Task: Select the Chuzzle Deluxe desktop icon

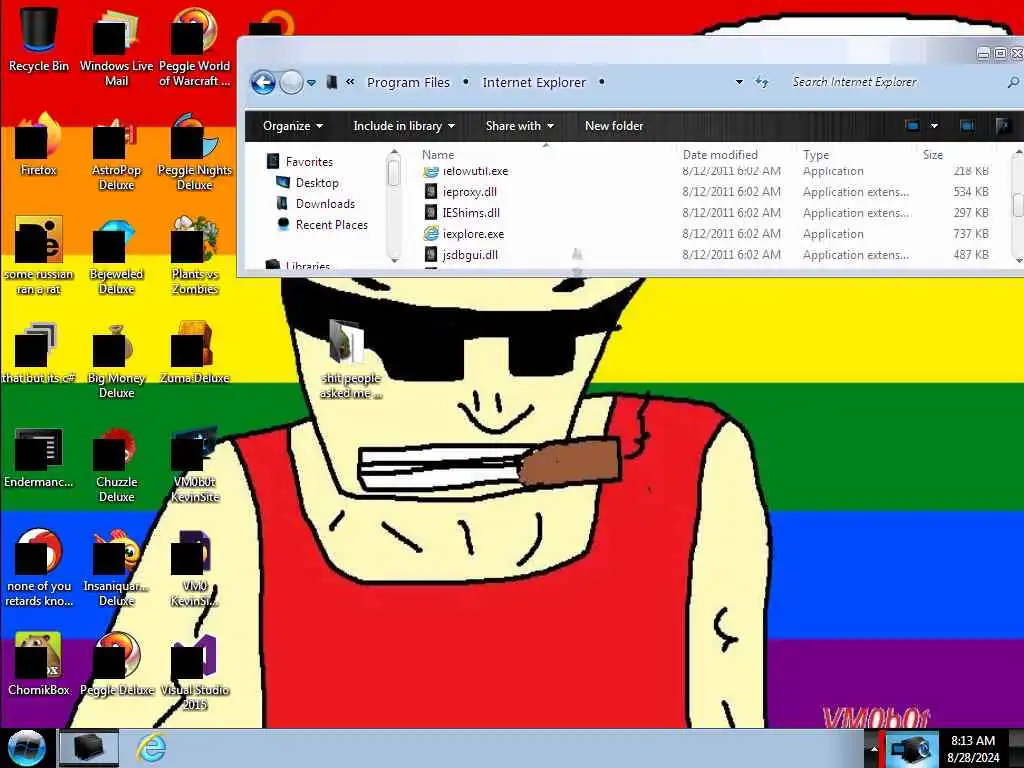Action: point(116,464)
